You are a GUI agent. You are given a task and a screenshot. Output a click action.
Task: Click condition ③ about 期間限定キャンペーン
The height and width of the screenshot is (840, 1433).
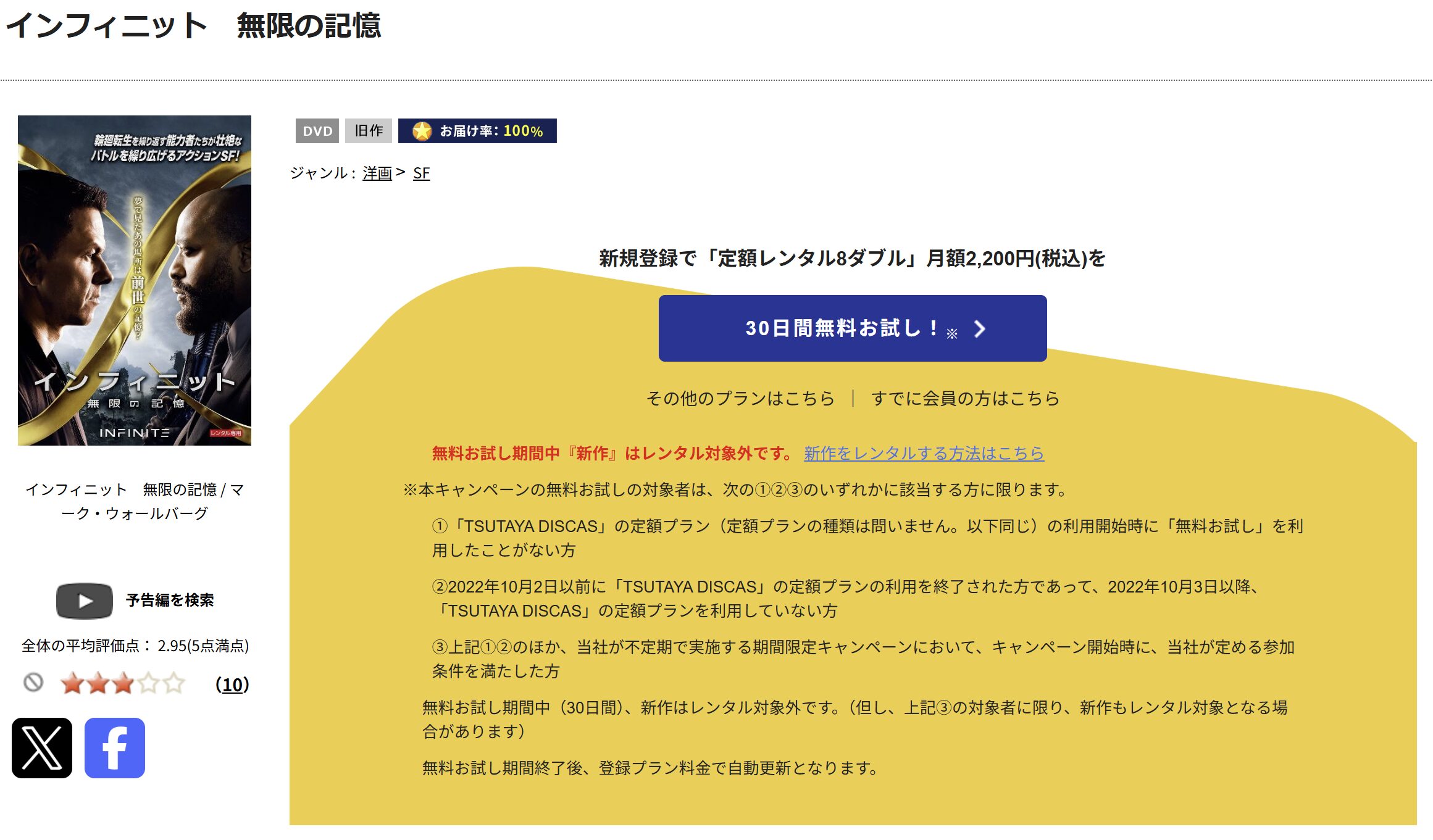(863, 659)
